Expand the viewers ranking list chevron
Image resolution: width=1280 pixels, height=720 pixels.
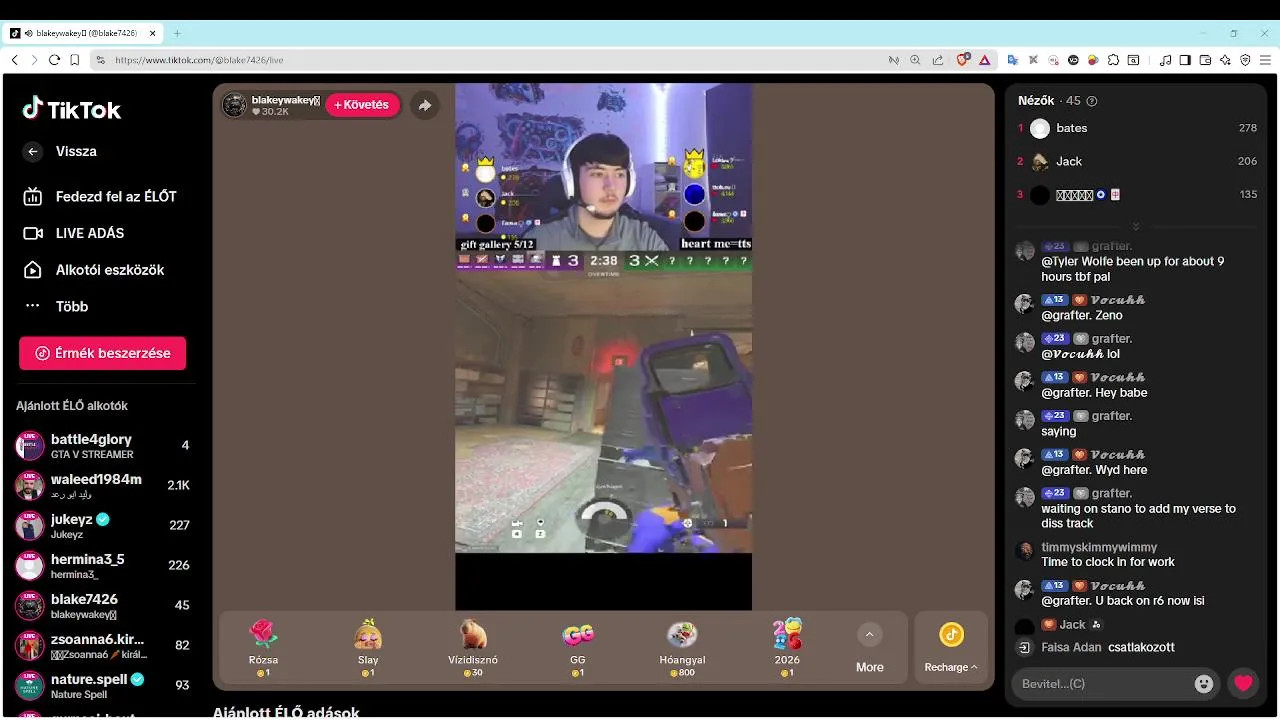click(1135, 227)
